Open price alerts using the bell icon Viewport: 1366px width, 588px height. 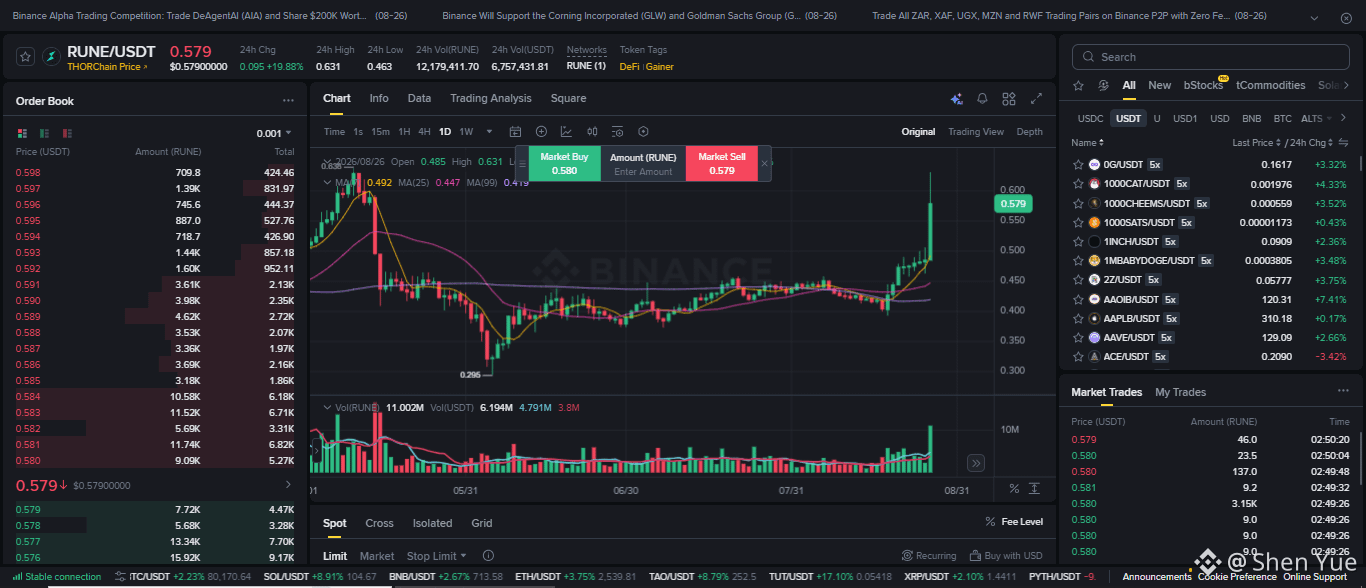click(983, 98)
